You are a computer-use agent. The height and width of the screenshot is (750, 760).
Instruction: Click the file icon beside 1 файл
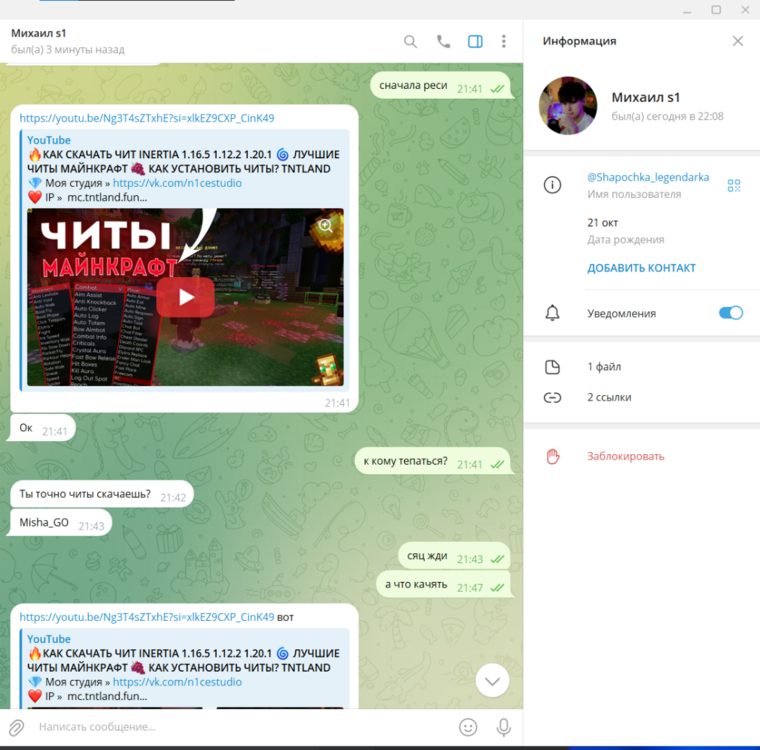(x=553, y=367)
